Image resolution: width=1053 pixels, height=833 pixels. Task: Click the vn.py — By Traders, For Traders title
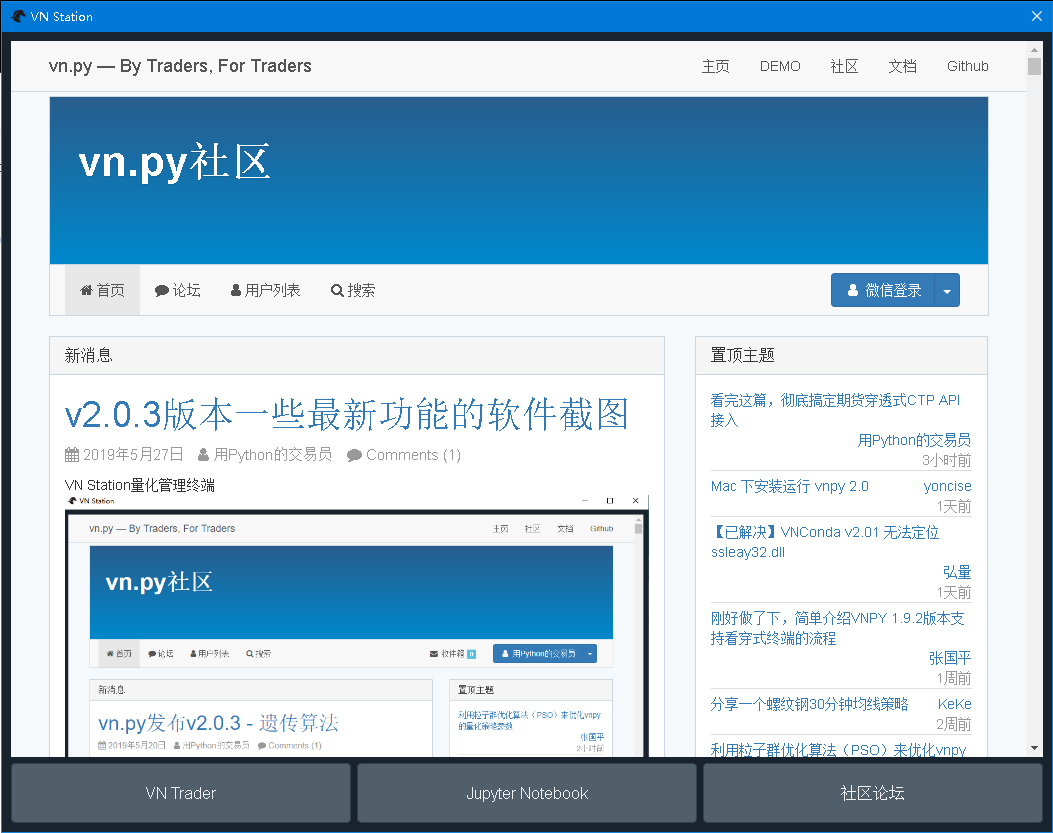pyautogui.click(x=180, y=66)
